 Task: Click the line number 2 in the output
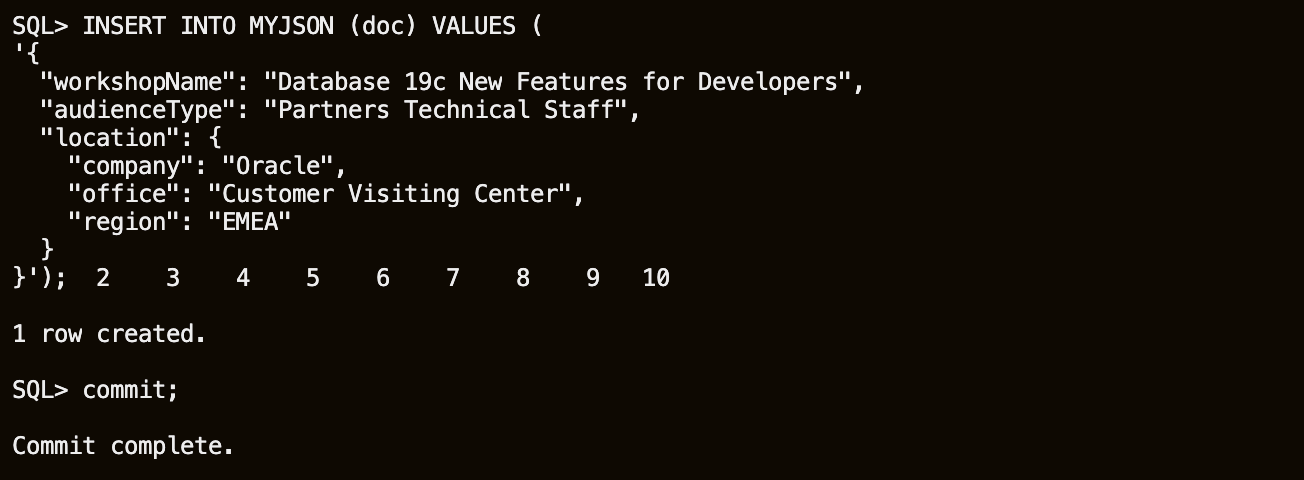(103, 278)
